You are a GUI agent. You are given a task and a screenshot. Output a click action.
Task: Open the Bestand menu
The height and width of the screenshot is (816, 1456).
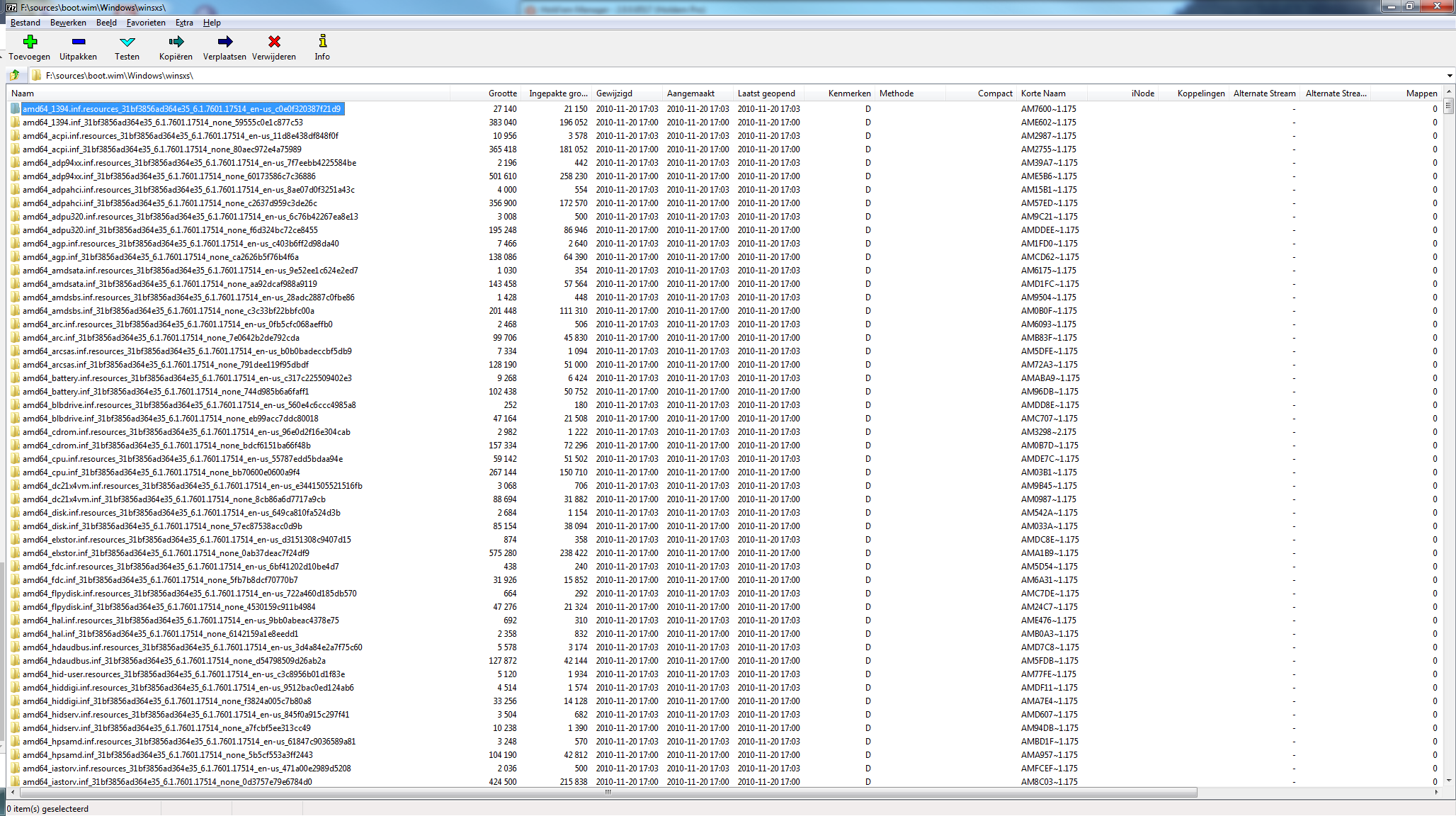pos(25,23)
